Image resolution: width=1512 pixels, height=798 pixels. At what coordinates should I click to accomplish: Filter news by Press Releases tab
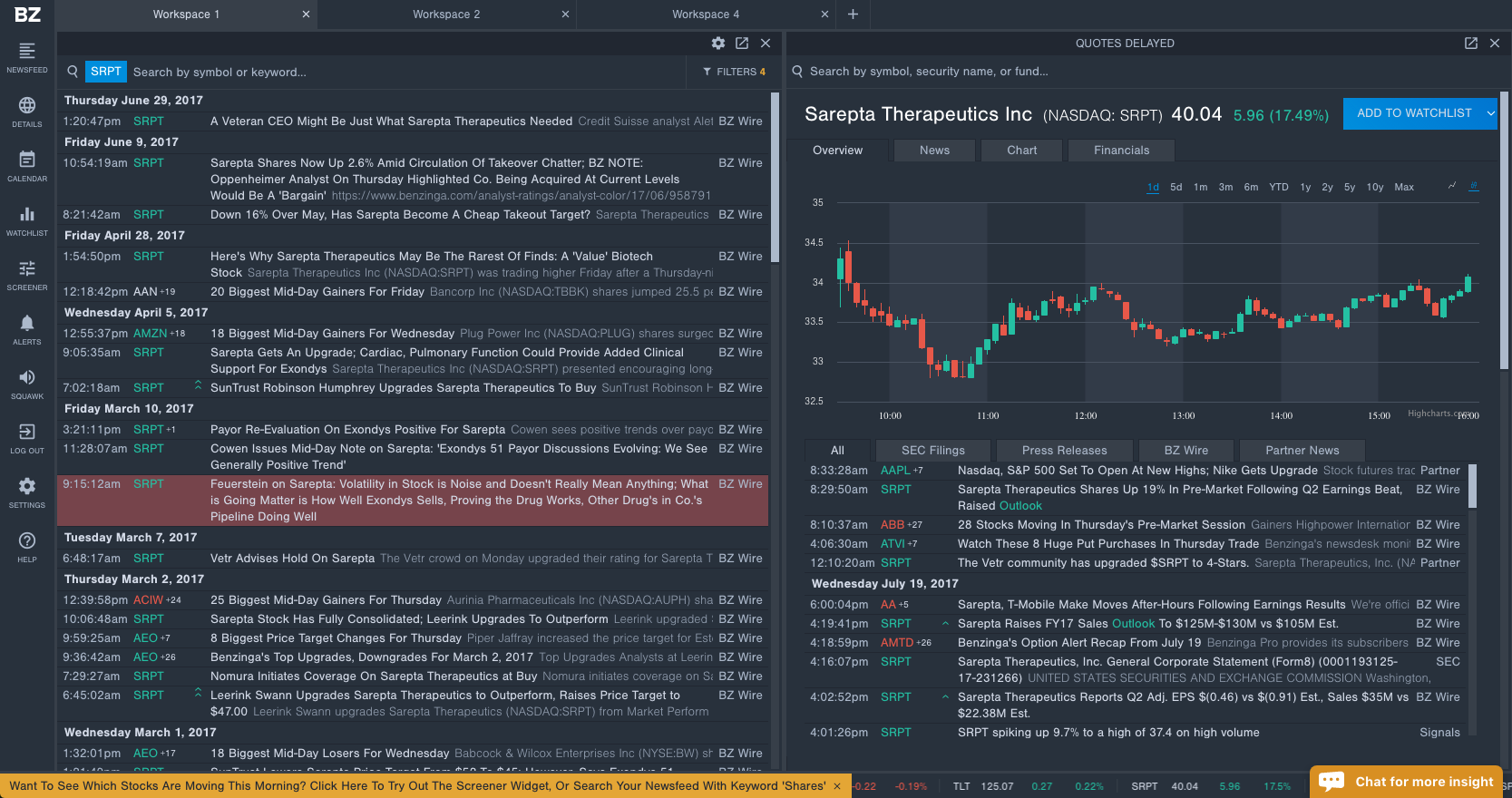coord(1064,451)
